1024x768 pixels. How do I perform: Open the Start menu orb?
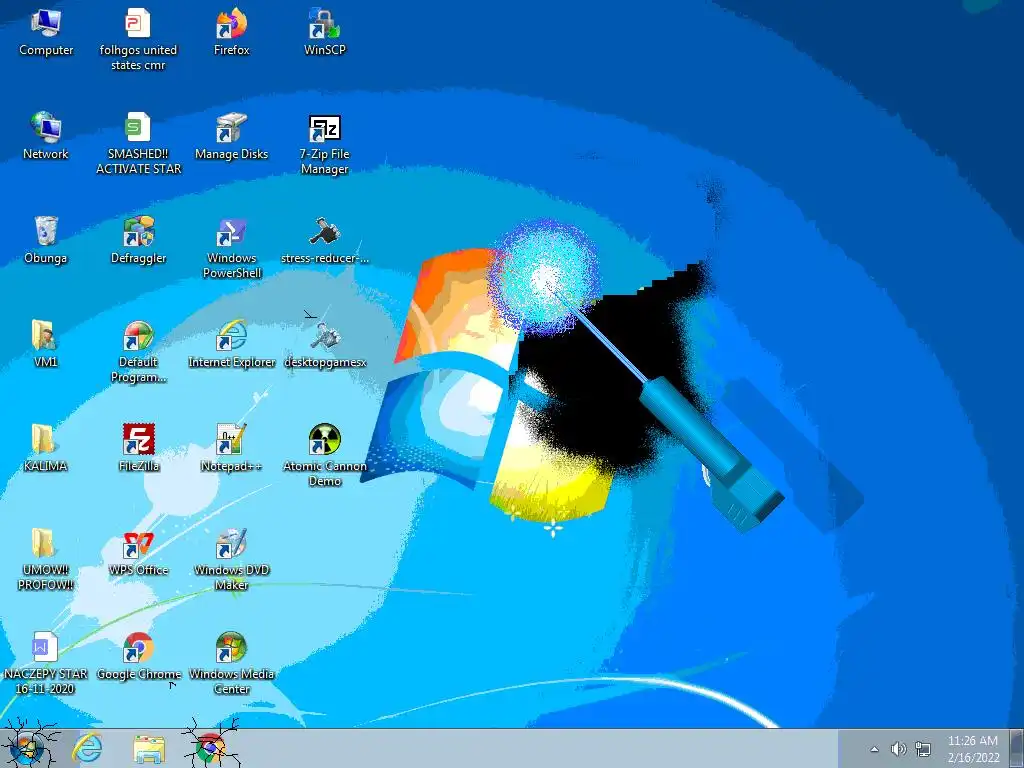point(27,748)
